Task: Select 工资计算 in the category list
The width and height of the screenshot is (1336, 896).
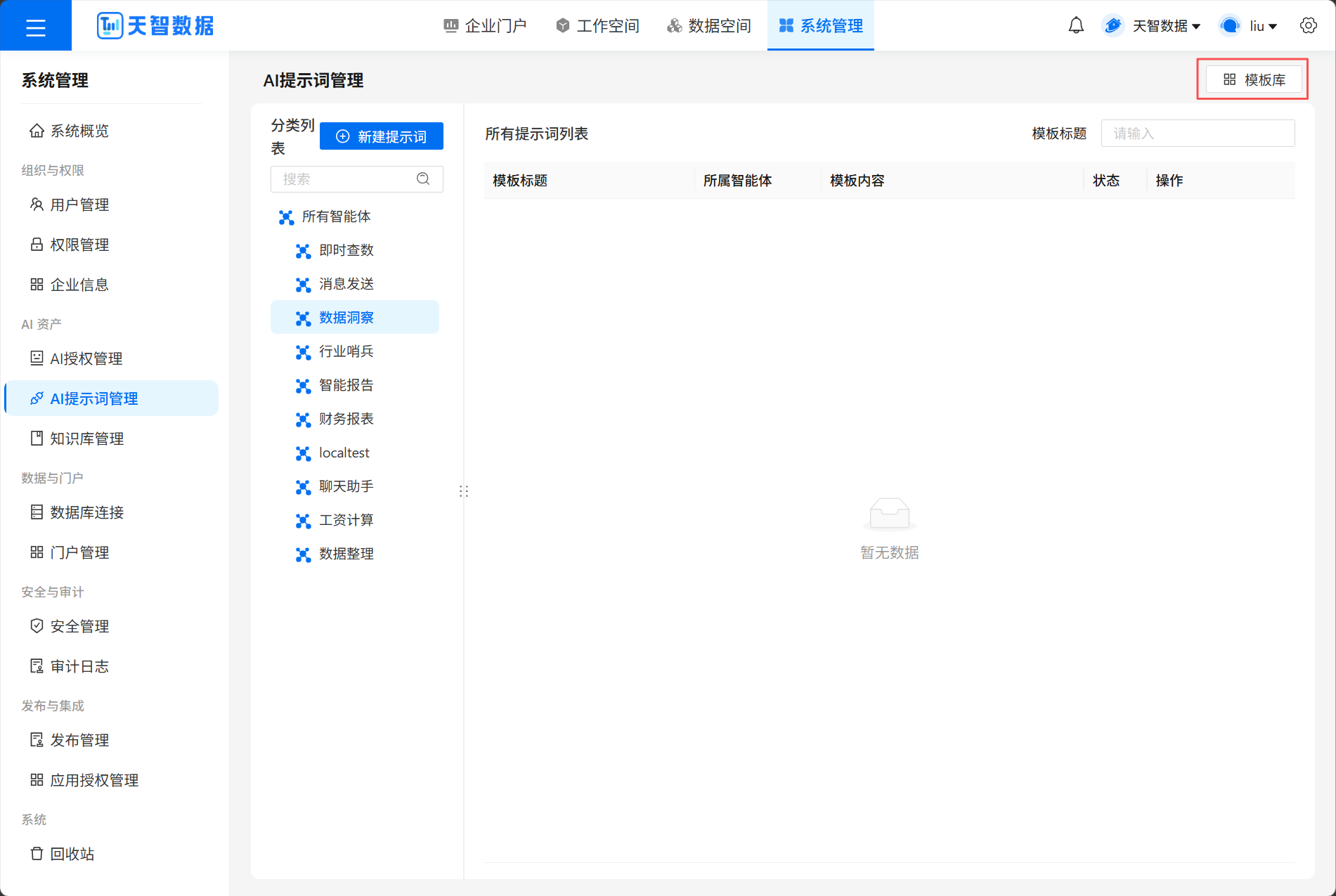Action: click(355, 520)
